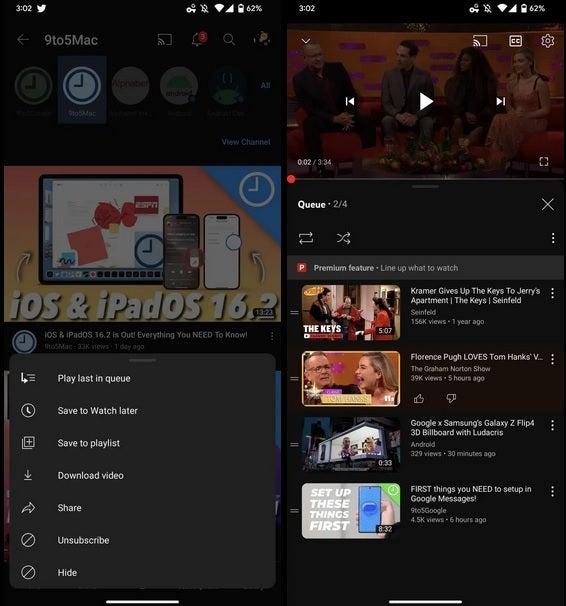Image resolution: width=566 pixels, height=606 pixels.
Task: Tap reorder handle of Seinfeld Keys video
Action: 294,313
